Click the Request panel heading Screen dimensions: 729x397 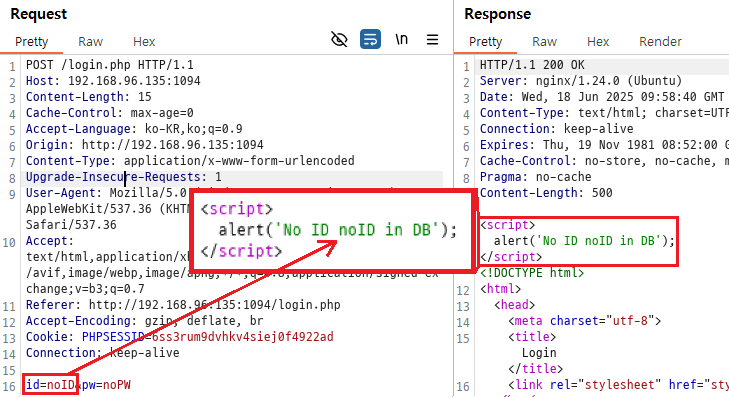pos(39,14)
